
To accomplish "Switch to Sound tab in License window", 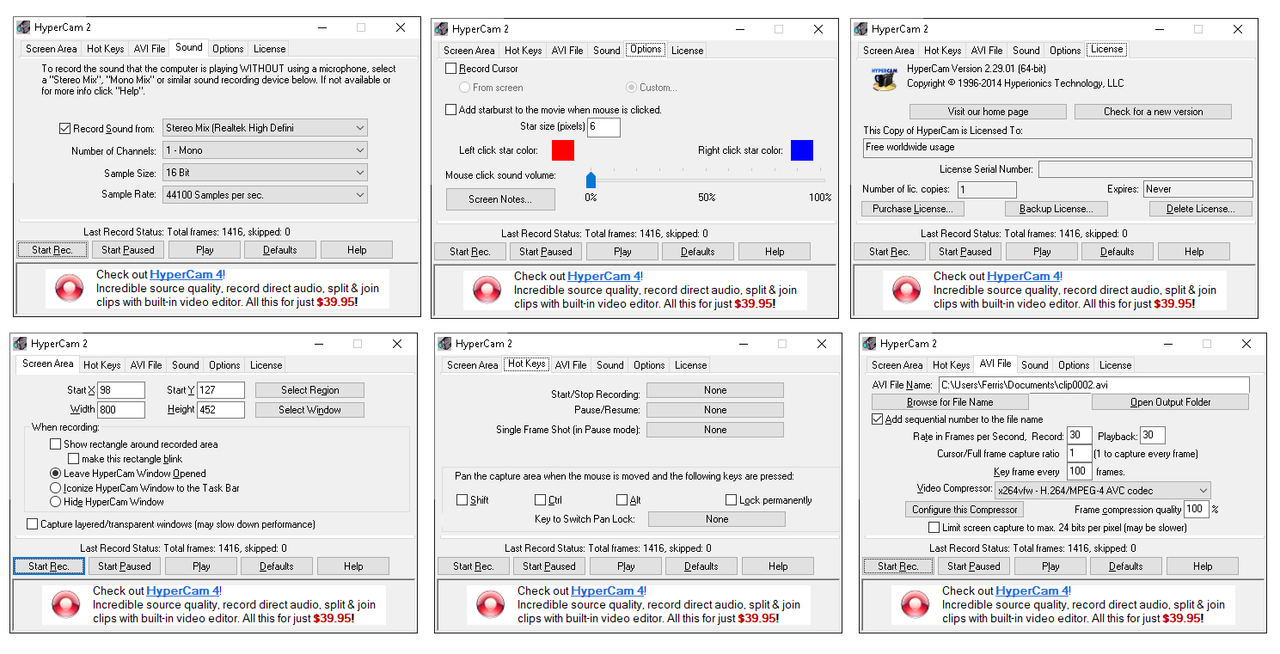I will click(x=1026, y=50).
